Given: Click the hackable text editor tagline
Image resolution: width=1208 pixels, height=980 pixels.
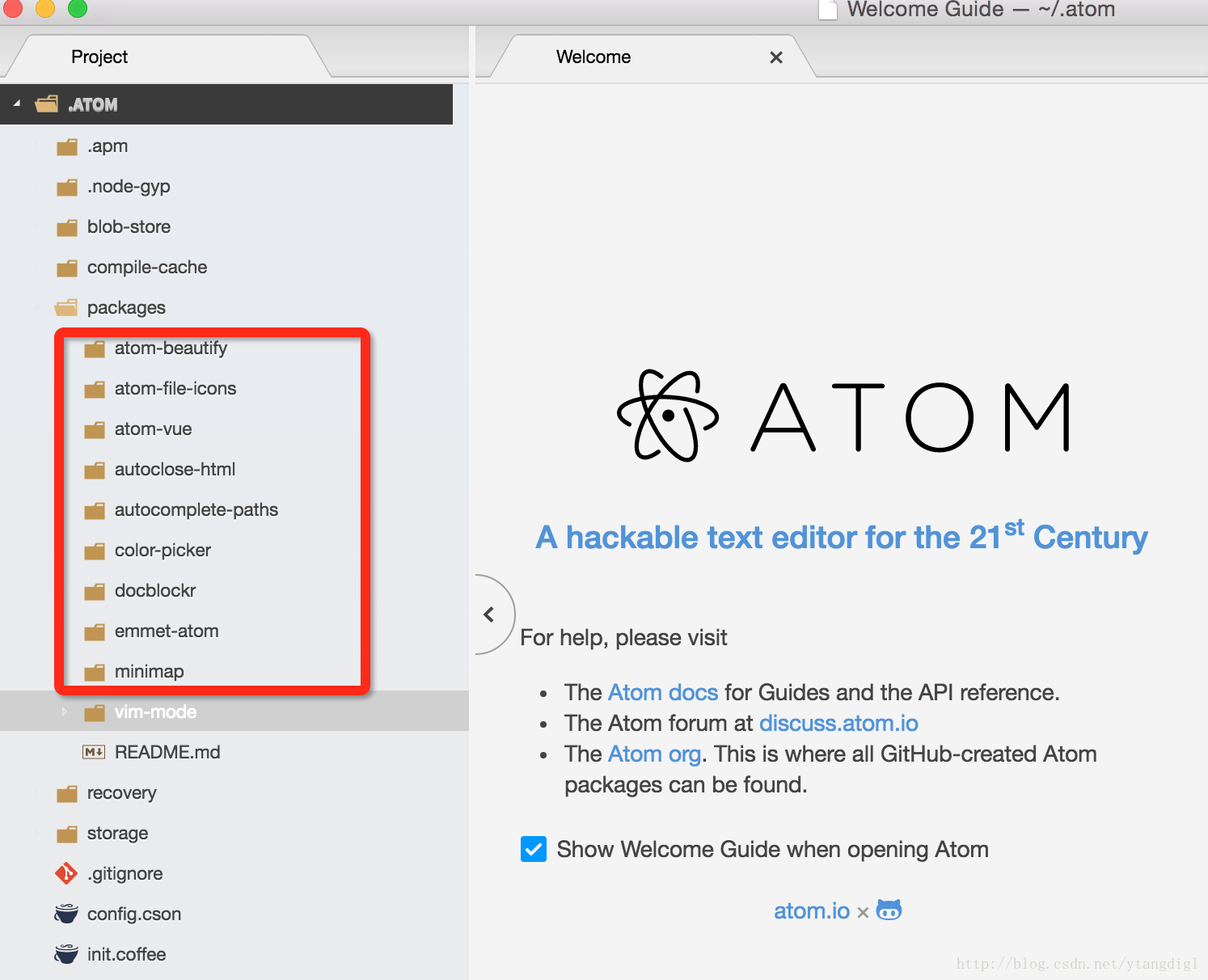Looking at the screenshot, I should pyautogui.click(x=842, y=536).
